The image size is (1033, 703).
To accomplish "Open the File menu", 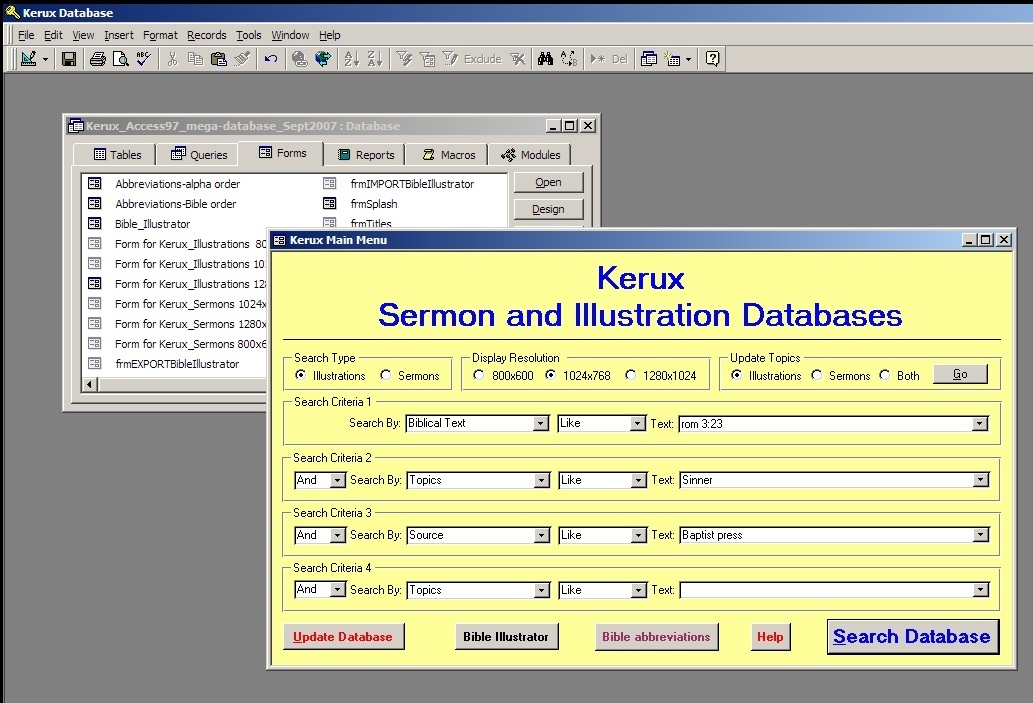I will coord(26,35).
